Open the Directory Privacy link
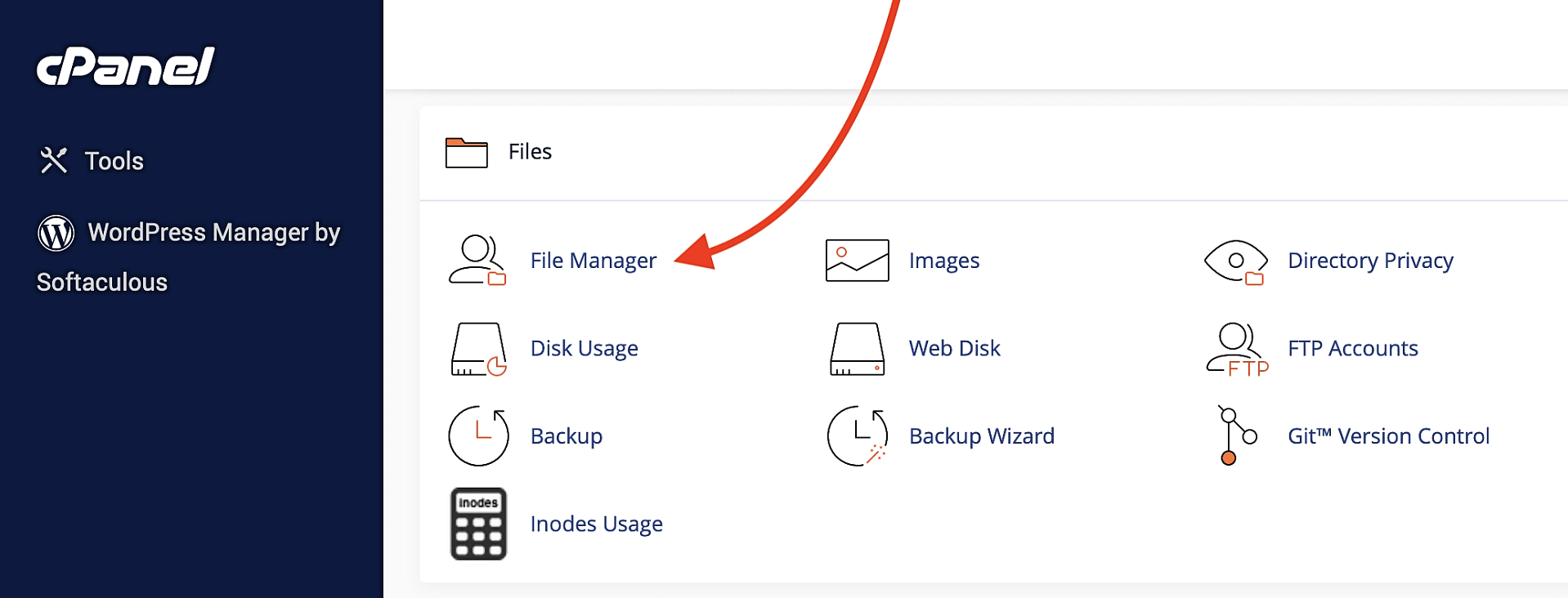The width and height of the screenshot is (1568, 598). [x=1370, y=261]
